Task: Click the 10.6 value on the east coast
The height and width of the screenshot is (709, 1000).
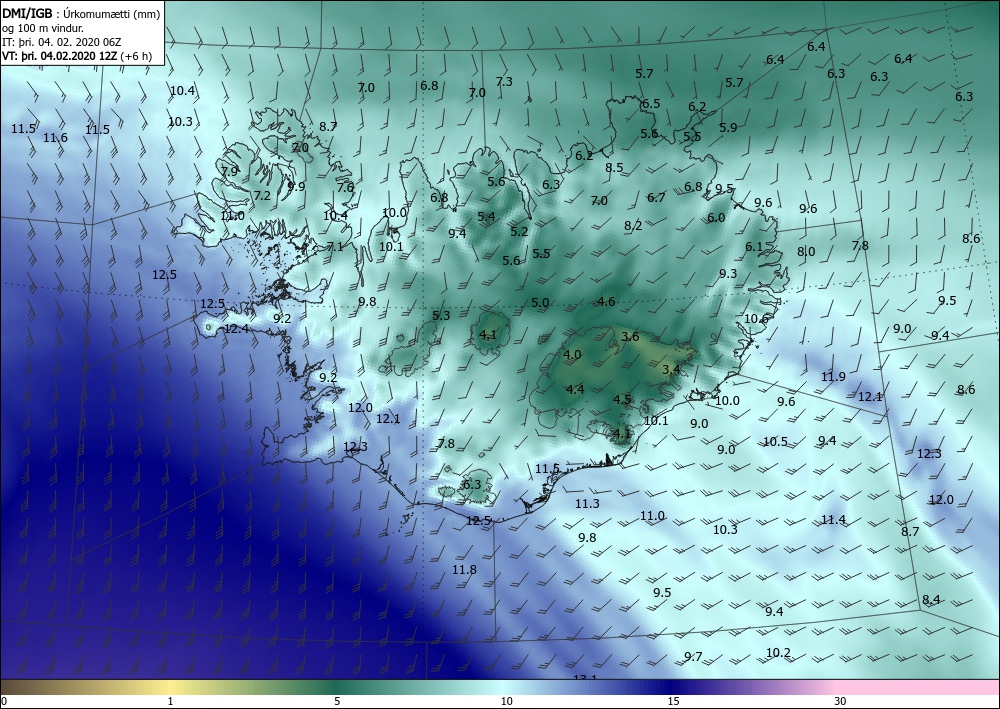Action: click(x=756, y=318)
